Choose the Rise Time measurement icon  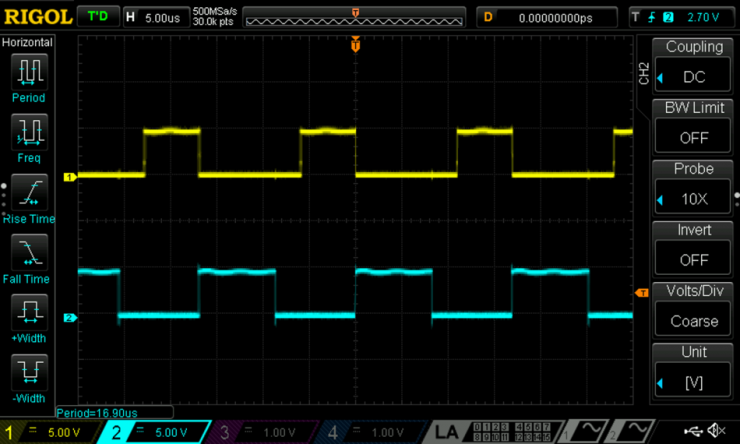(x=29, y=192)
